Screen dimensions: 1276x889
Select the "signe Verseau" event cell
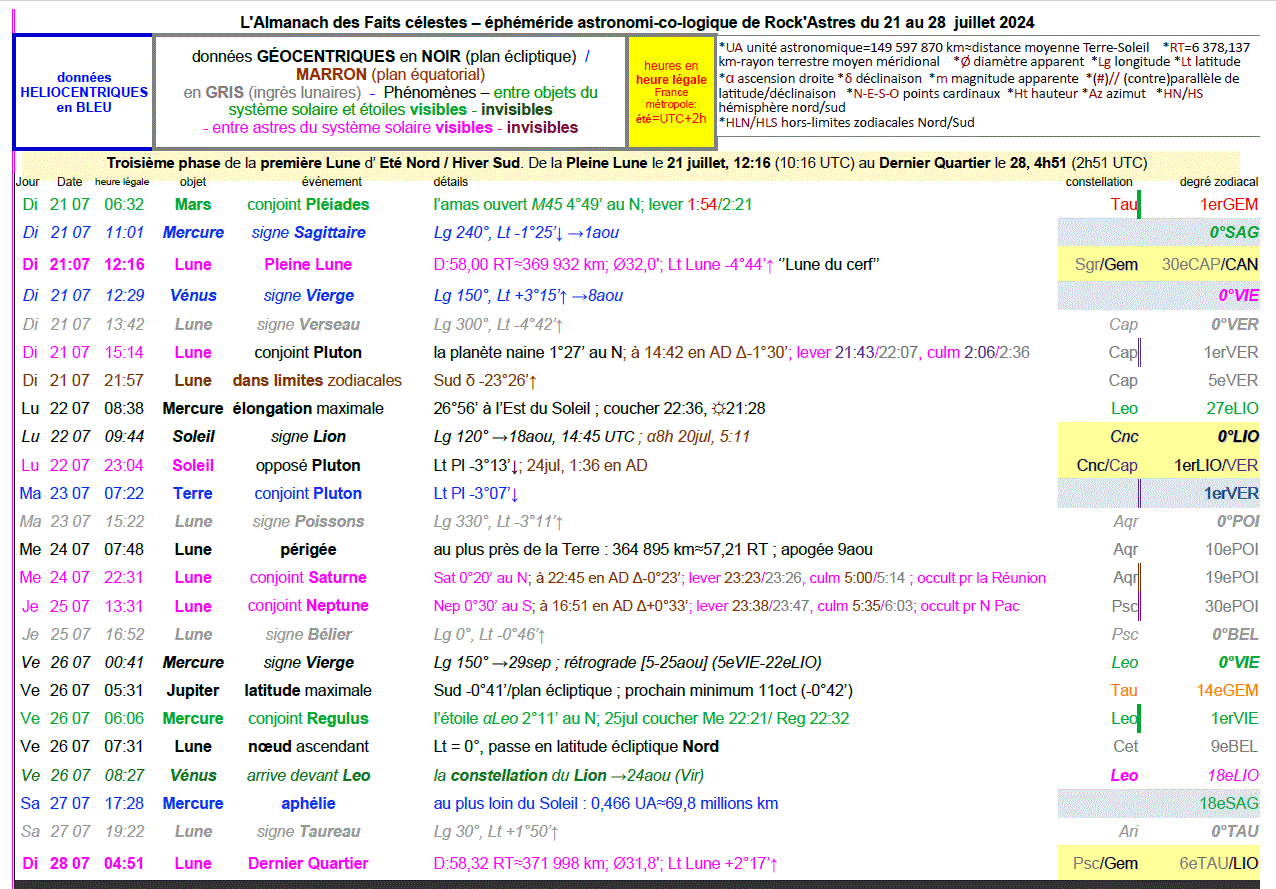click(x=308, y=324)
